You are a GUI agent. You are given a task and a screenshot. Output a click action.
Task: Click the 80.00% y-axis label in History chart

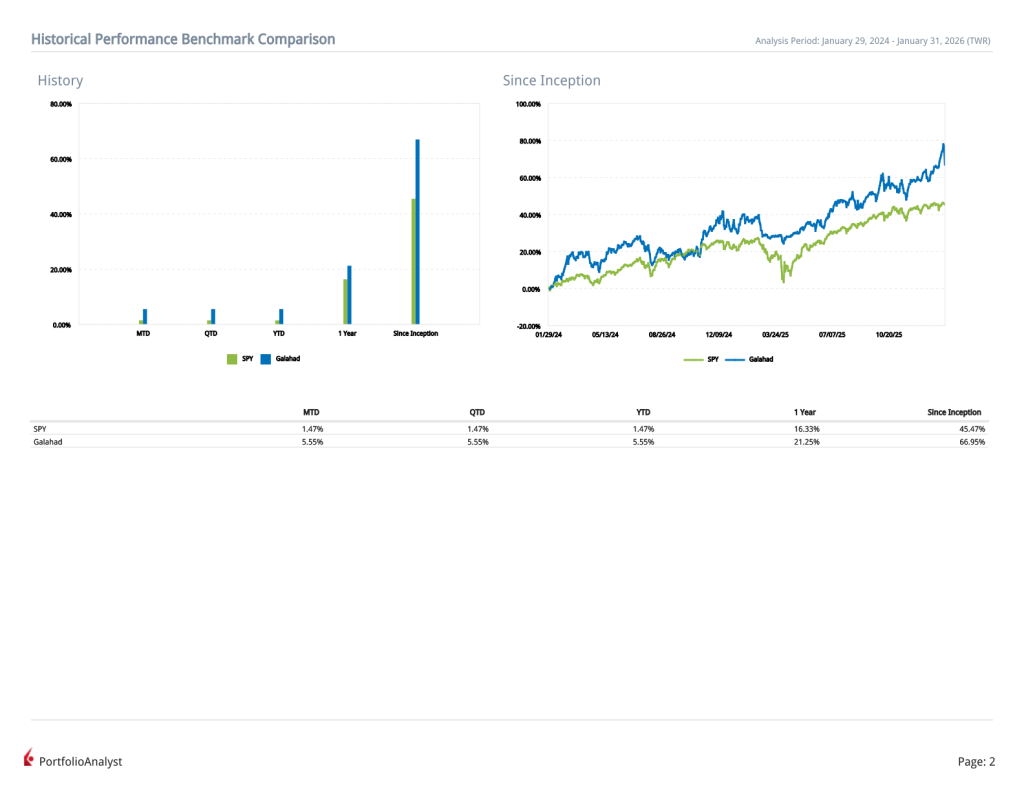(61, 104)
